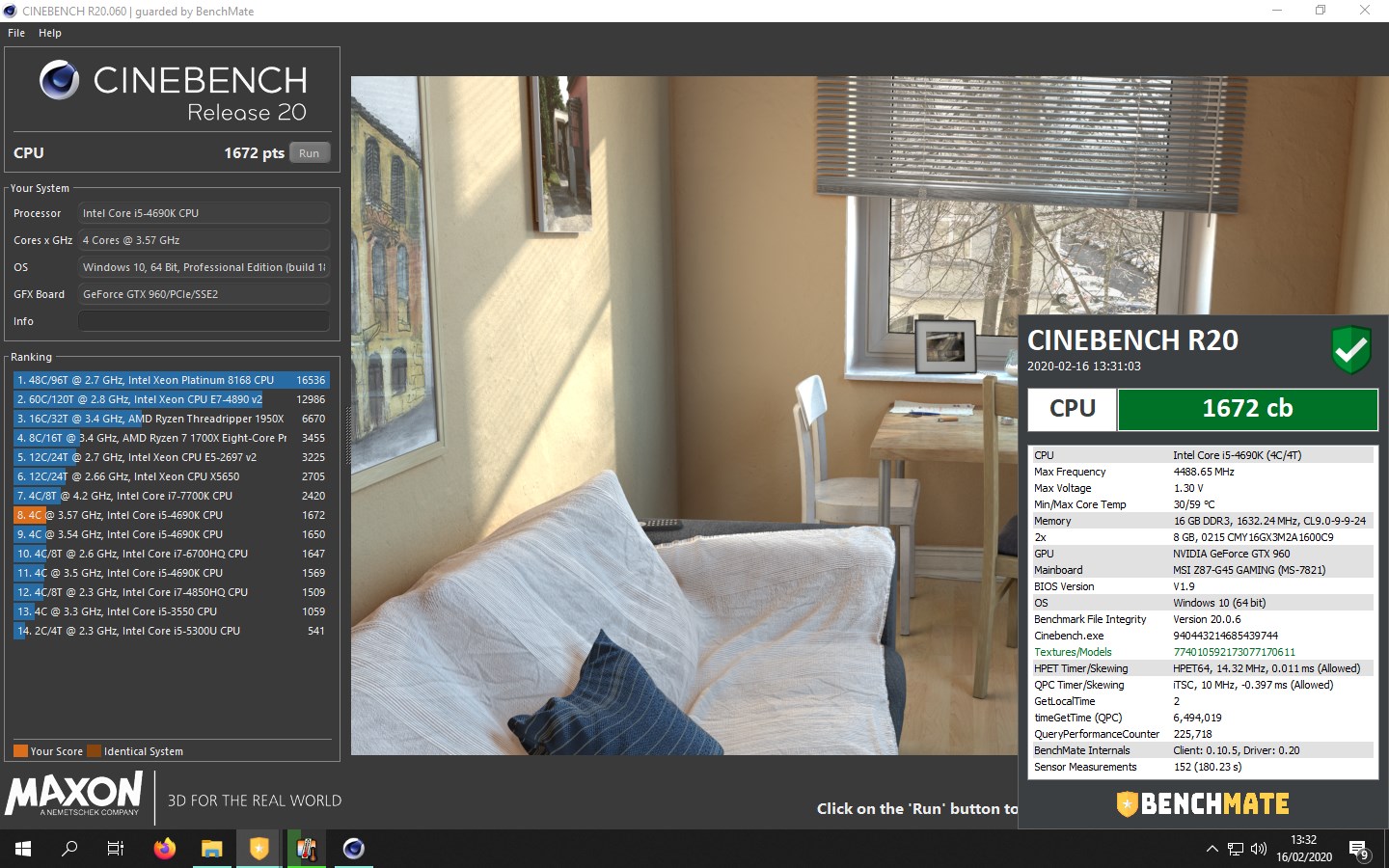Select ranking row 2 Xeon E7-4890 v2
This screenshot has width=1389, height=868.
tap(172, 399)
